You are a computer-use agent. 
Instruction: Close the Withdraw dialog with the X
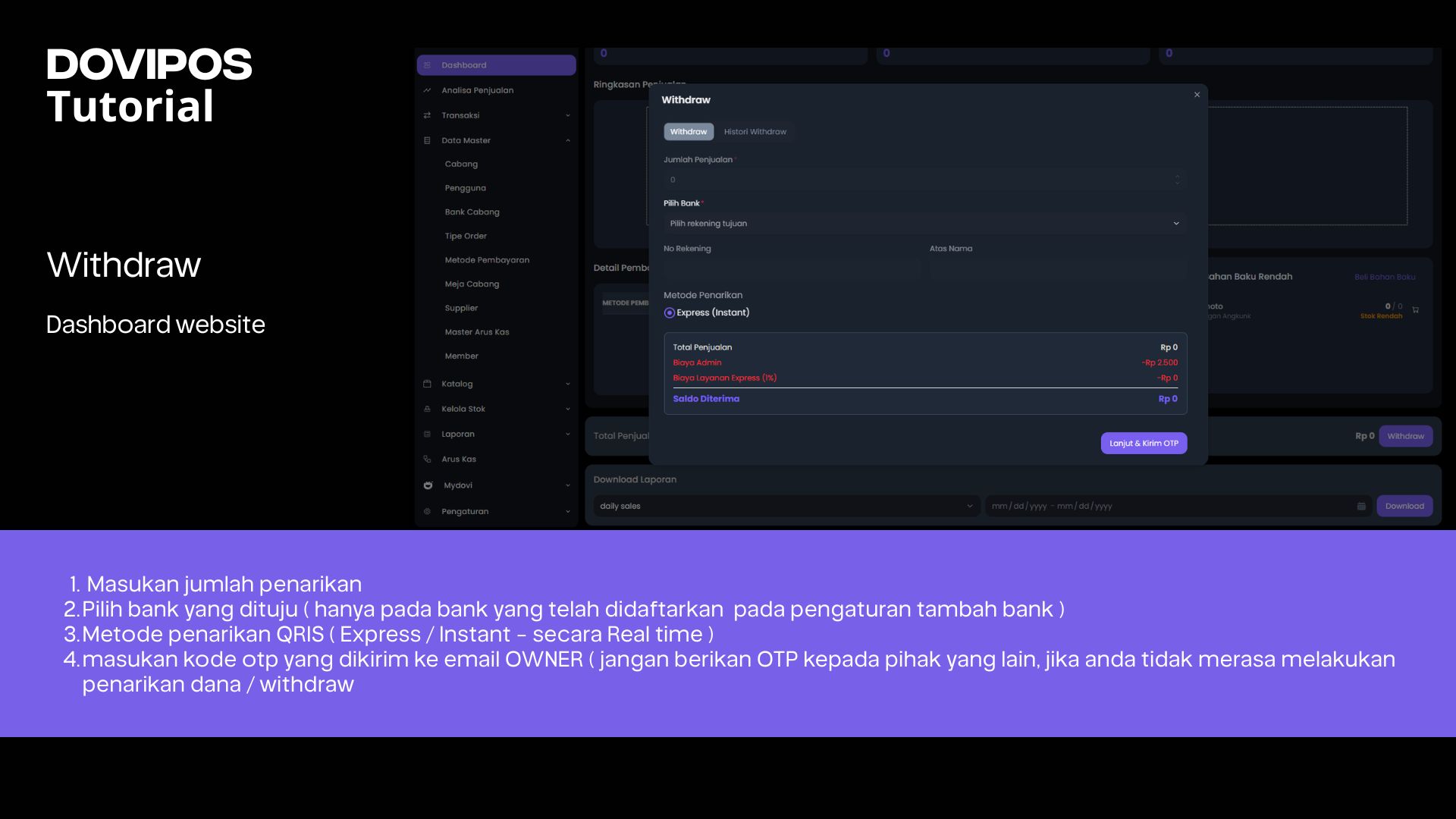click(x=1197, y=95)
